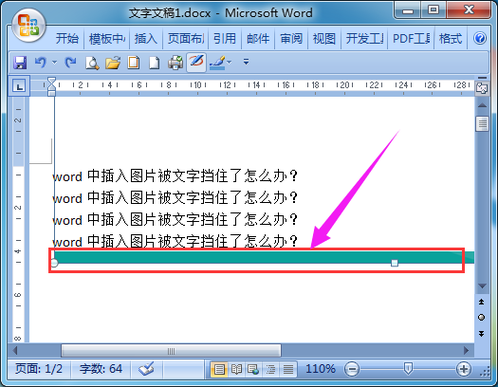This screenshot has width=498, height=387.
Task: Click horizontal scrollbar right arrow
Action: (466, 351)
